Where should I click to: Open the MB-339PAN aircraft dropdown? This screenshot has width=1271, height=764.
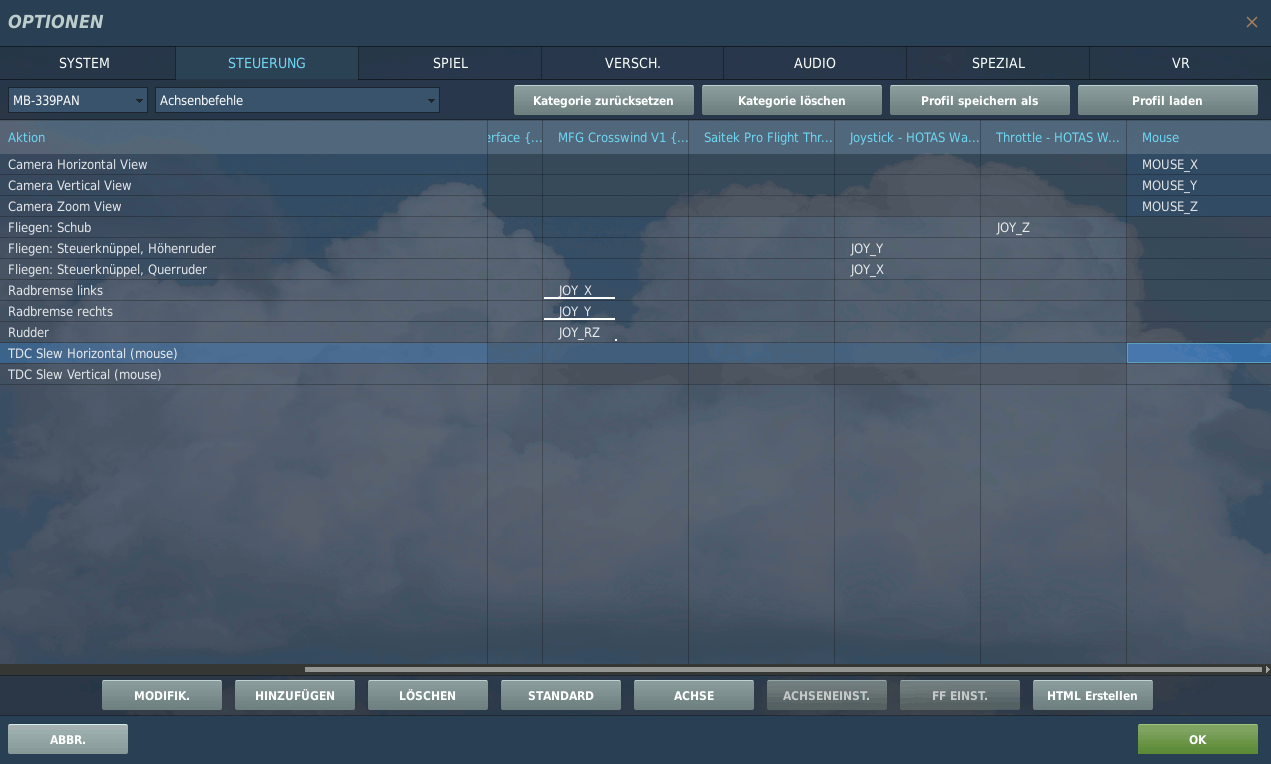[x=78, y=100]
